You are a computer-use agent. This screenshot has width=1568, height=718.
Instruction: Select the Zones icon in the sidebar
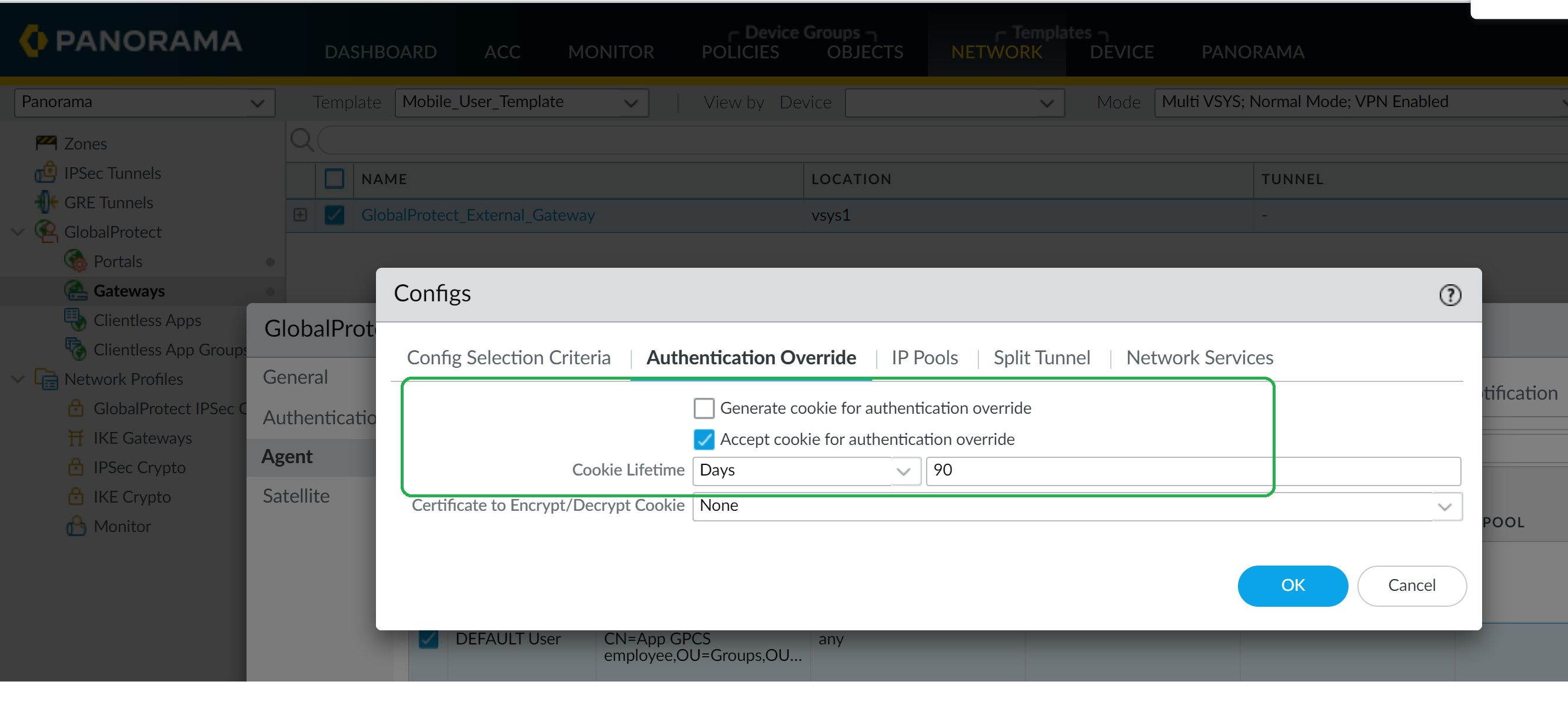click(48, 143)
